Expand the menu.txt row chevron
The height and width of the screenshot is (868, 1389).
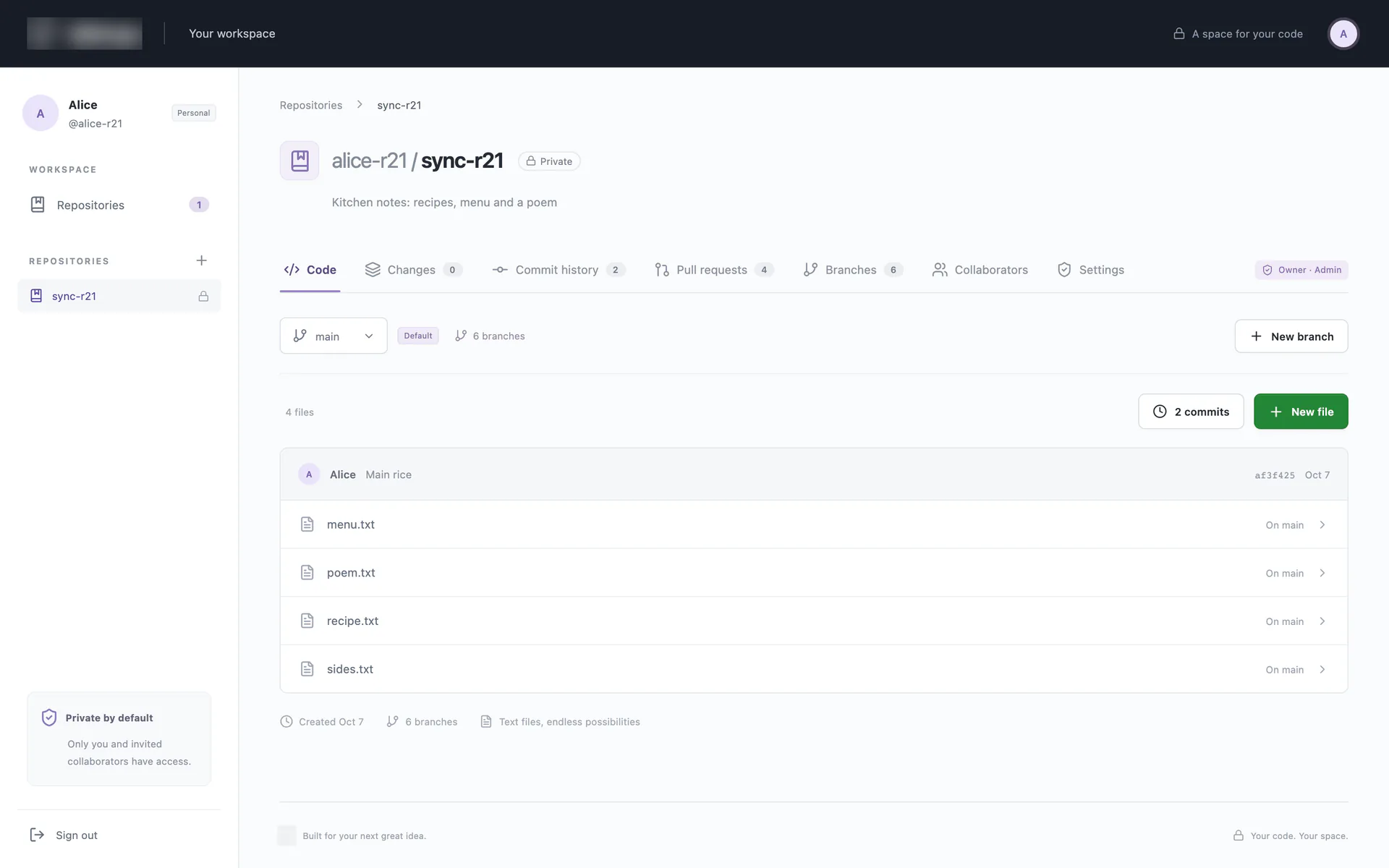coord(1322,524)
